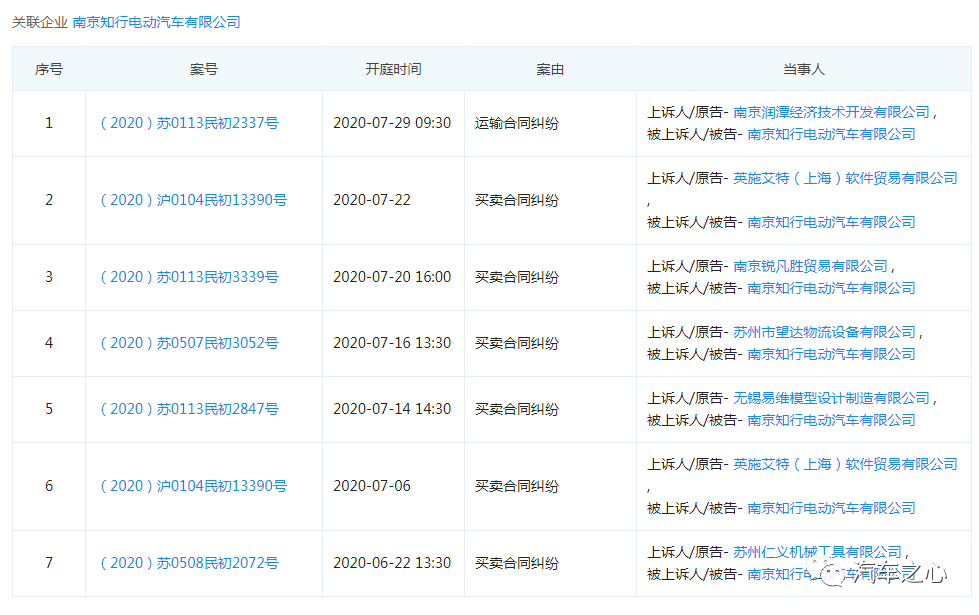Click 买卖合同纠纷 in row 6

517,486
